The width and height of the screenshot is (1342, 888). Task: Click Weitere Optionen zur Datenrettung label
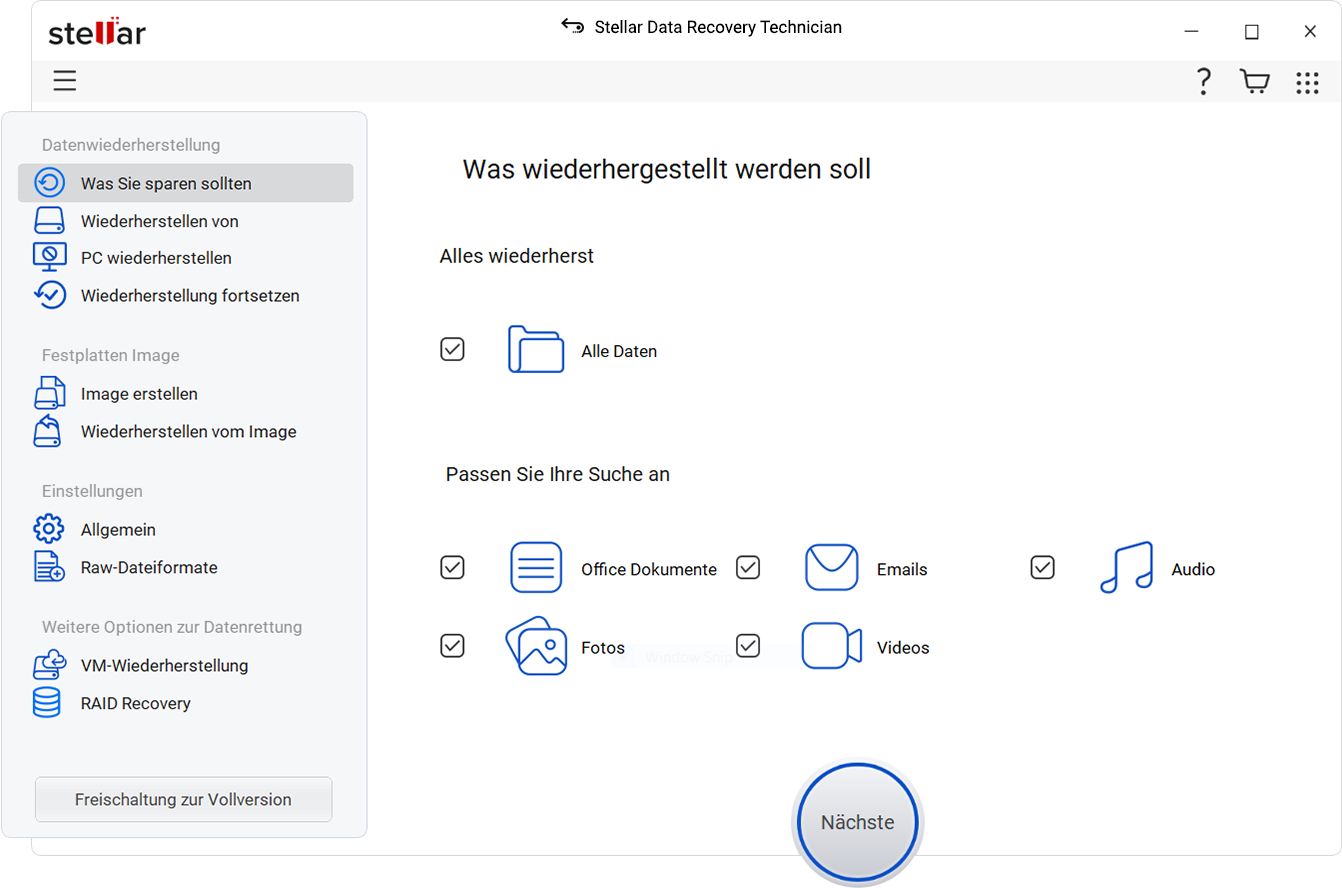click(172, 627)
